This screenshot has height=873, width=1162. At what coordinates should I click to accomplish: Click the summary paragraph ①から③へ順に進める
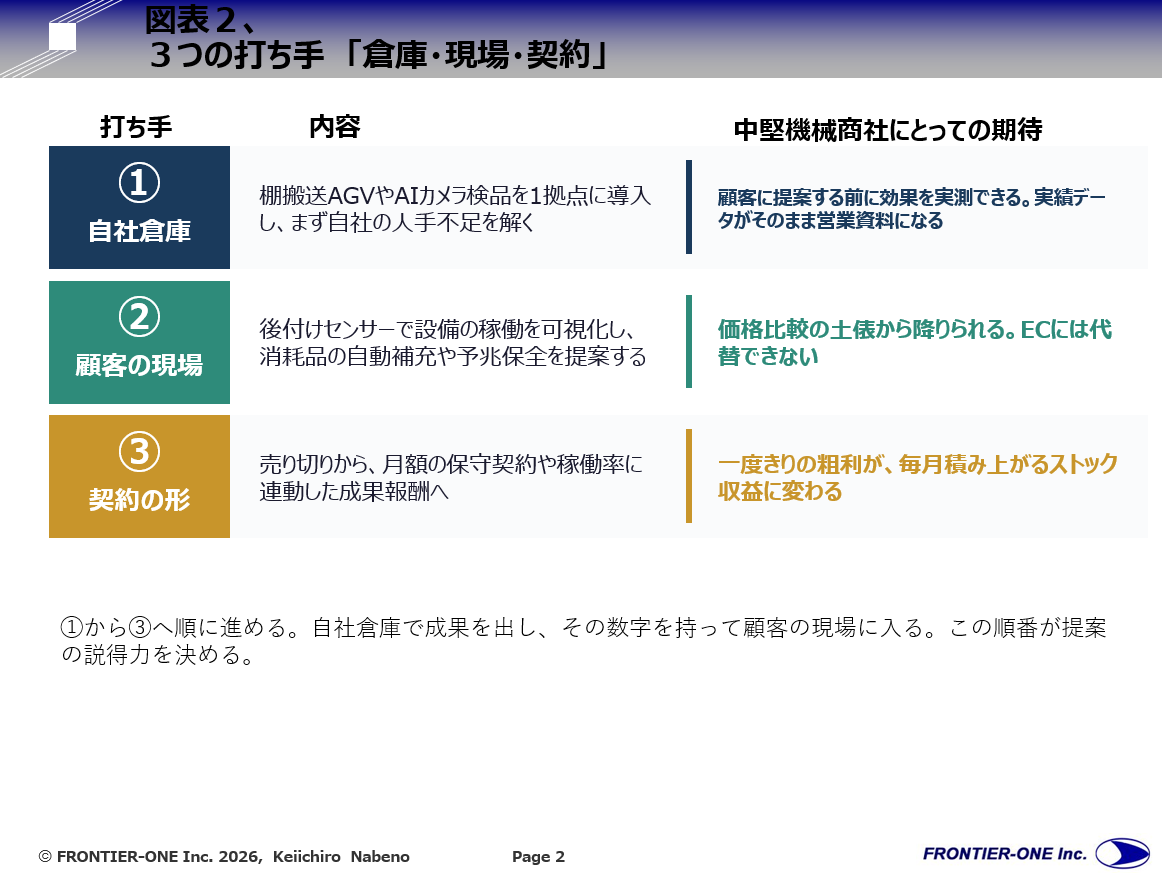(x=583, y=641)
